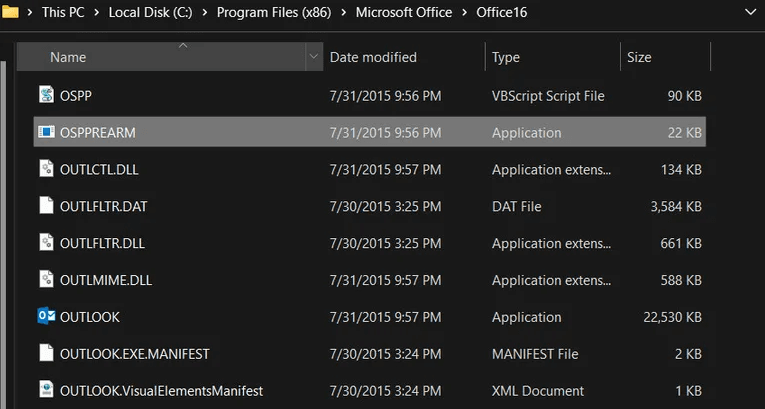Click the OUTLFLTR.DAT file icon
The image size is (765, 409).
click(46, 206)
